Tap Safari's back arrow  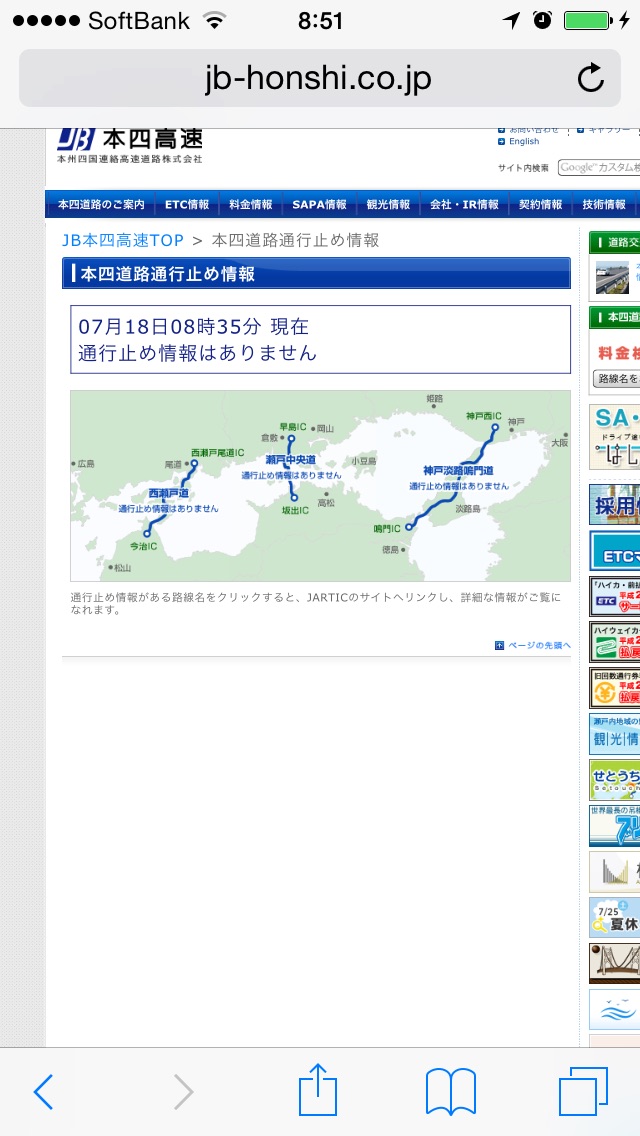43,1092
